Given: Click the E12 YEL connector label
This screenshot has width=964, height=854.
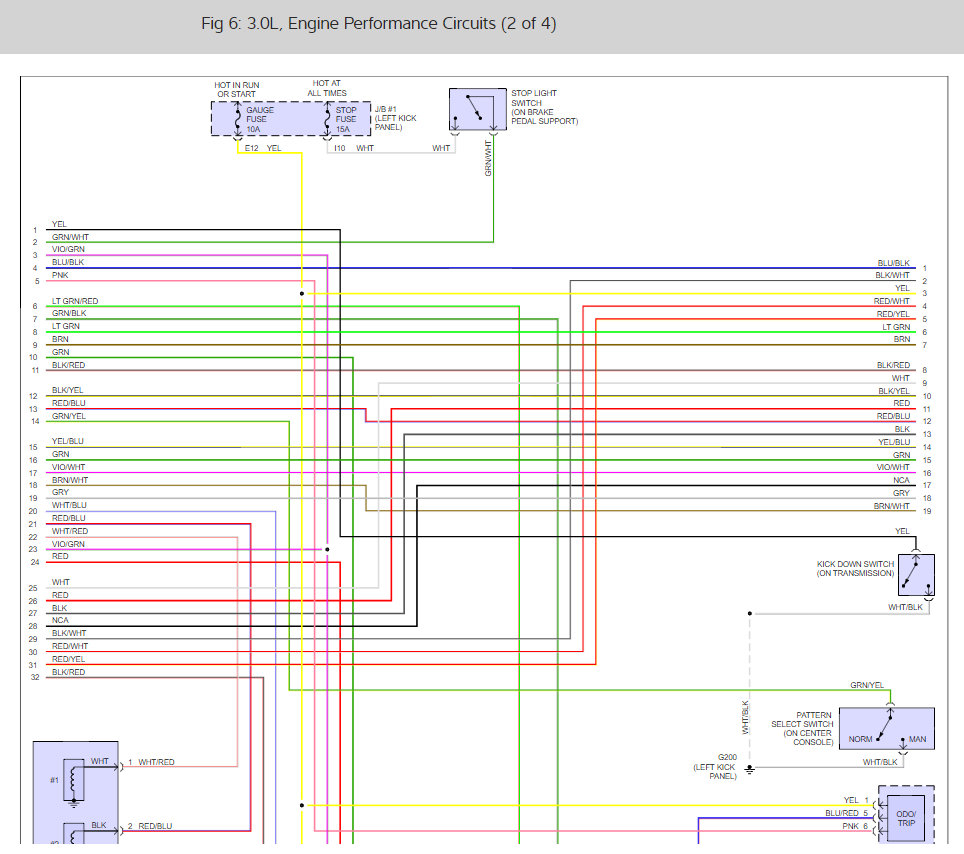Looking at the screenshot, I should click(x=263, y=148).
